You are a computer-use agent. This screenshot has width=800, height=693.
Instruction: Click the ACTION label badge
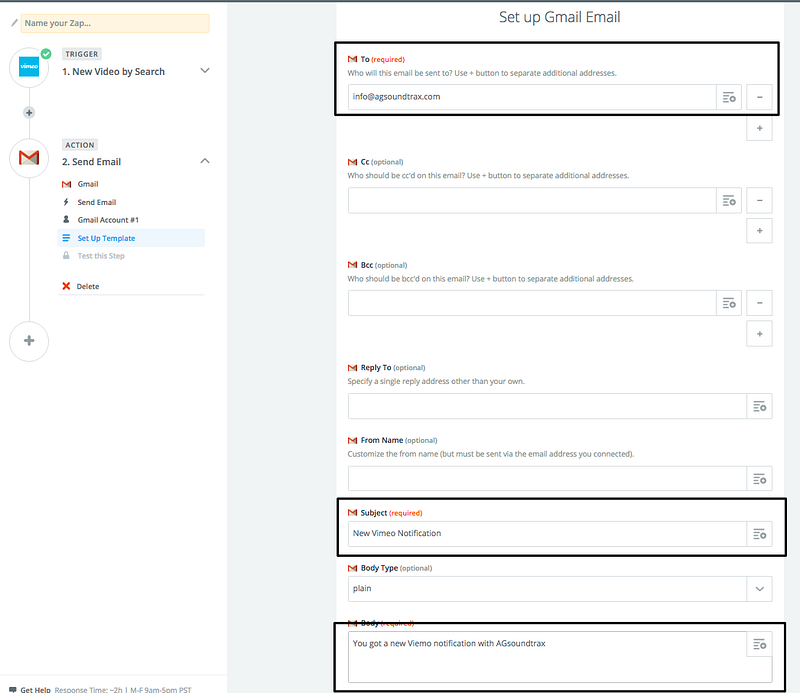point(80,145)
